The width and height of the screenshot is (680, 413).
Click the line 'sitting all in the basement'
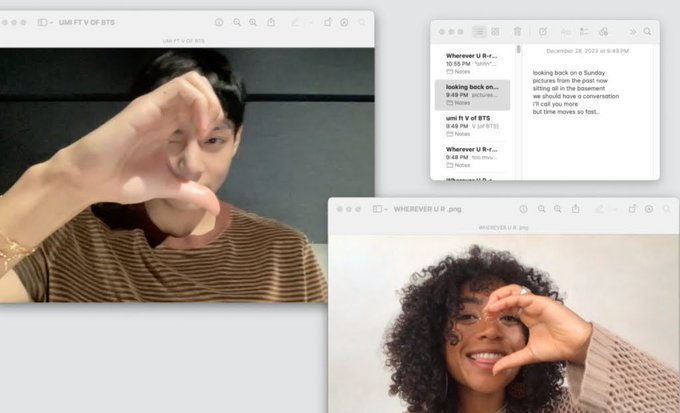pyautogui.click(x=569, y=88)
